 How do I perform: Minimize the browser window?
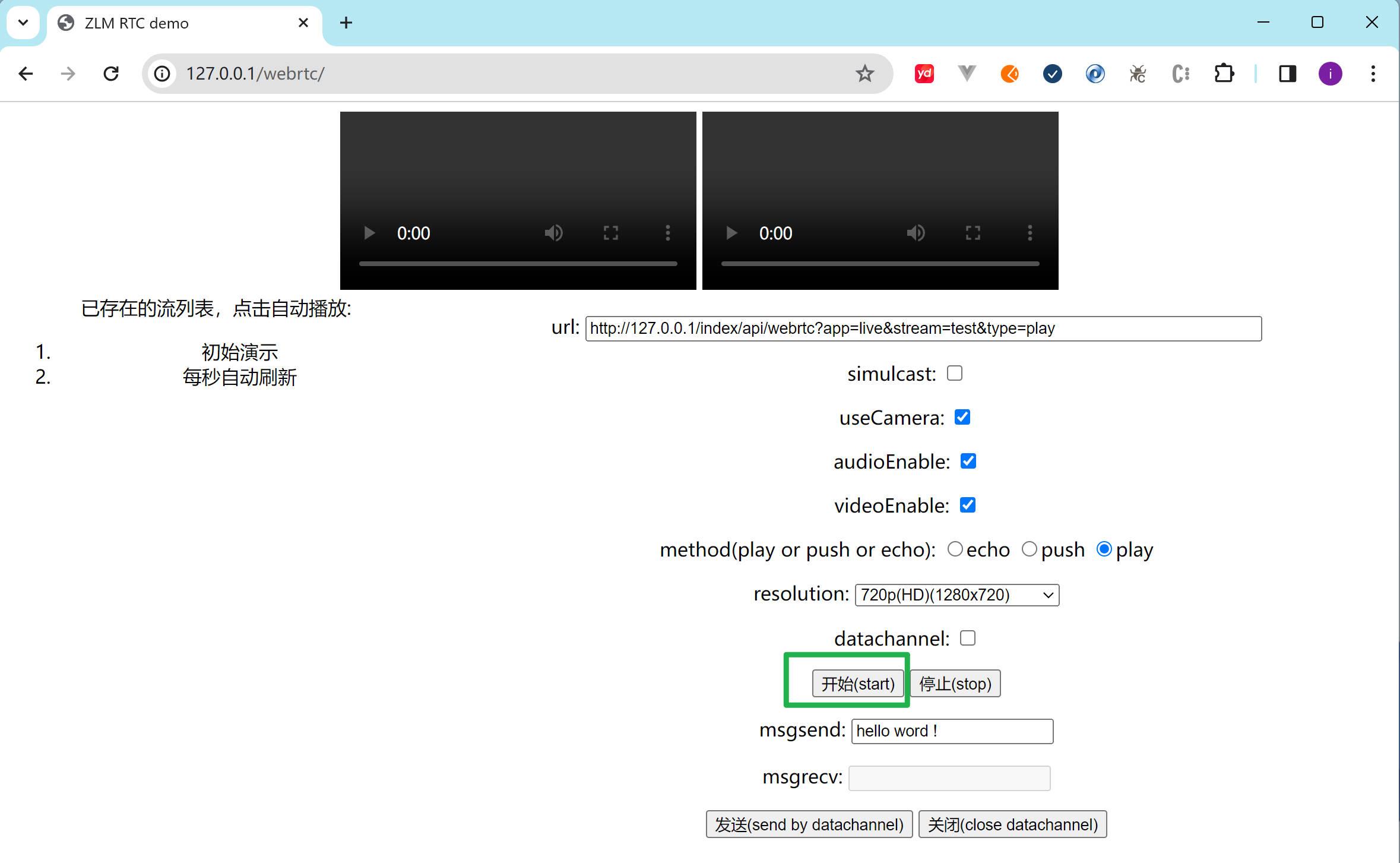tap(1263, 23)
